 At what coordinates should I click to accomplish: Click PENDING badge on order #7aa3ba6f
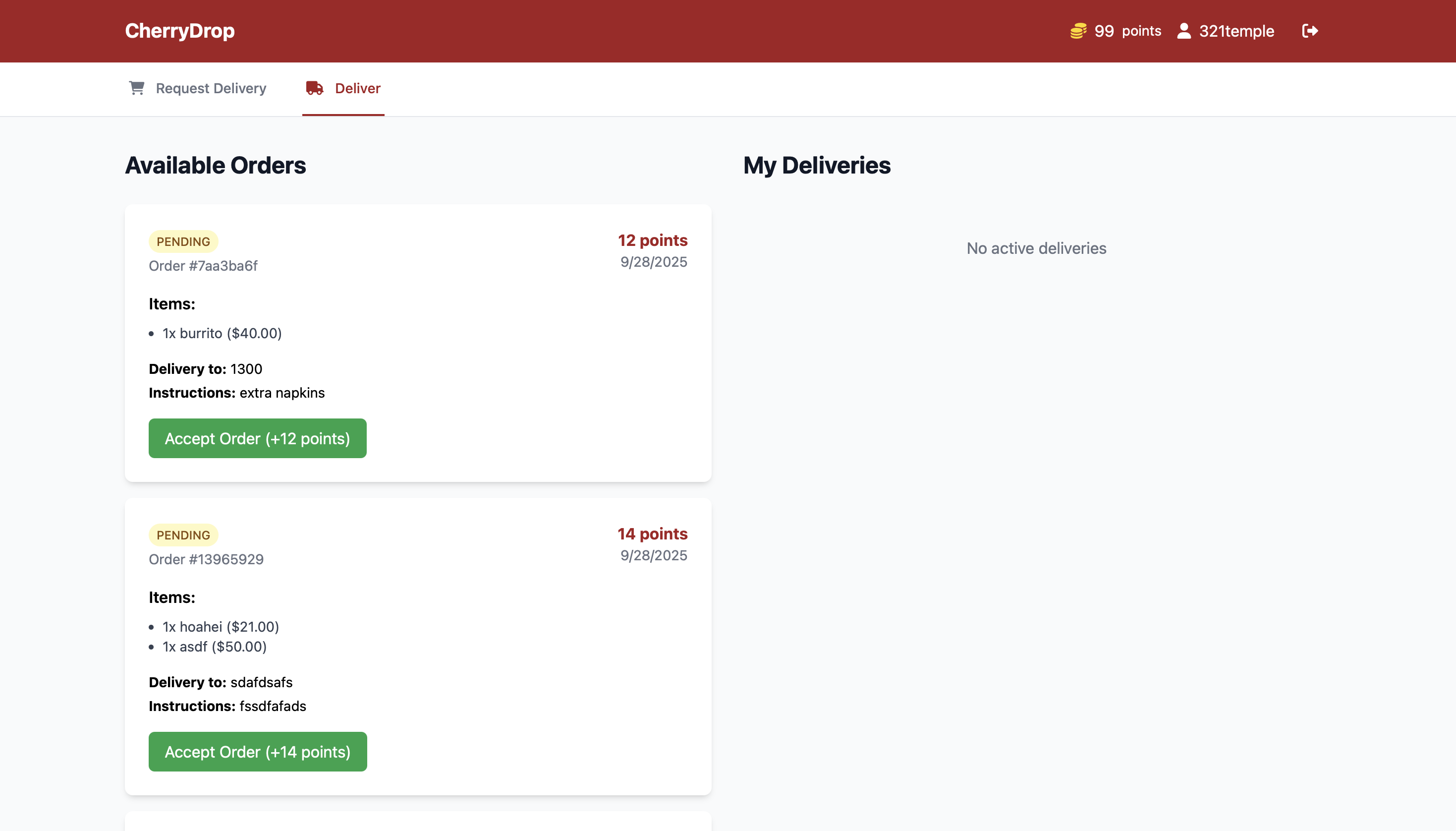[x=183, y=241]
